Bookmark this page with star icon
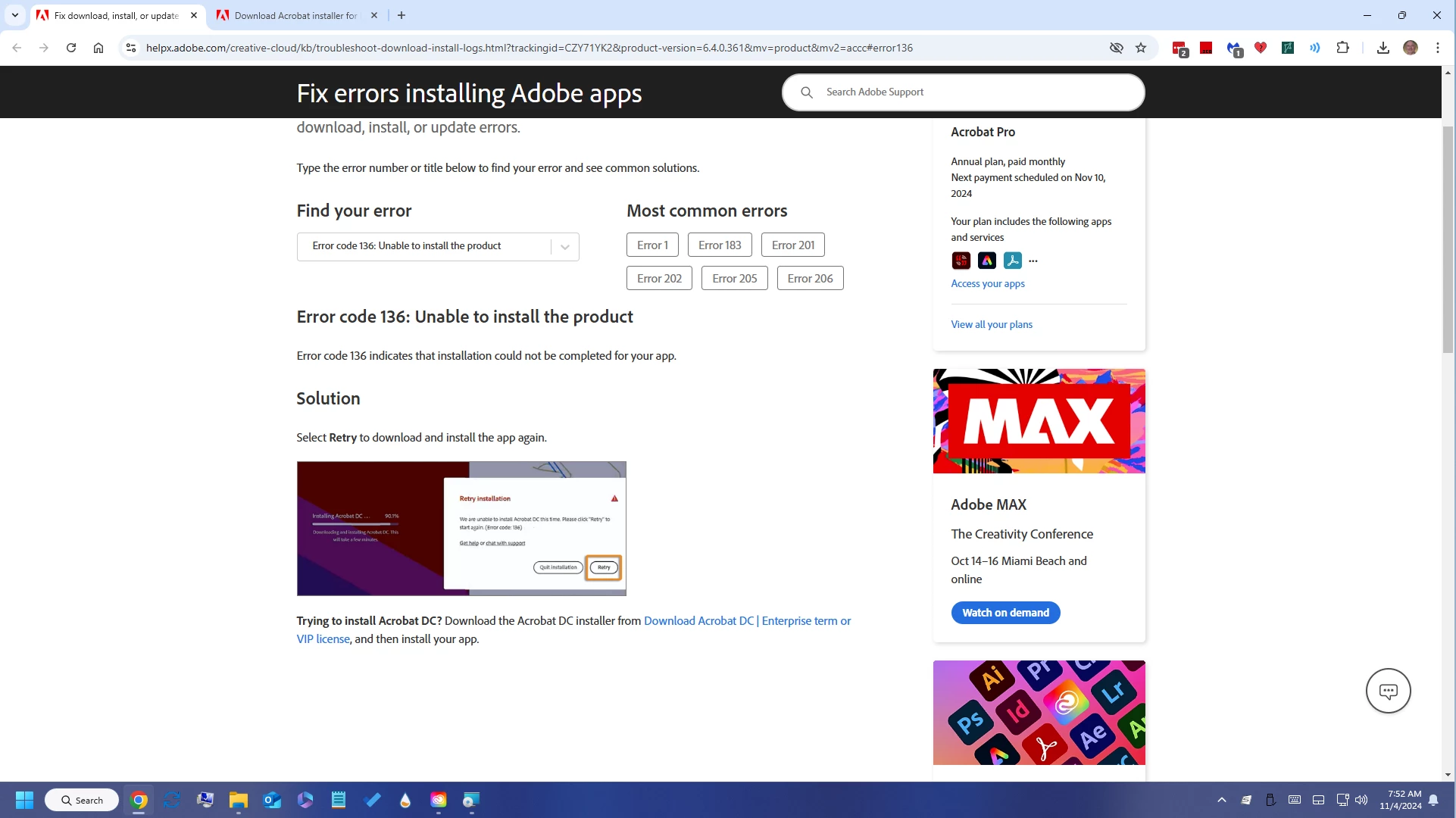Image resolution: width=1456 pixels, height=818 pixels. (x=1141, y=48)
